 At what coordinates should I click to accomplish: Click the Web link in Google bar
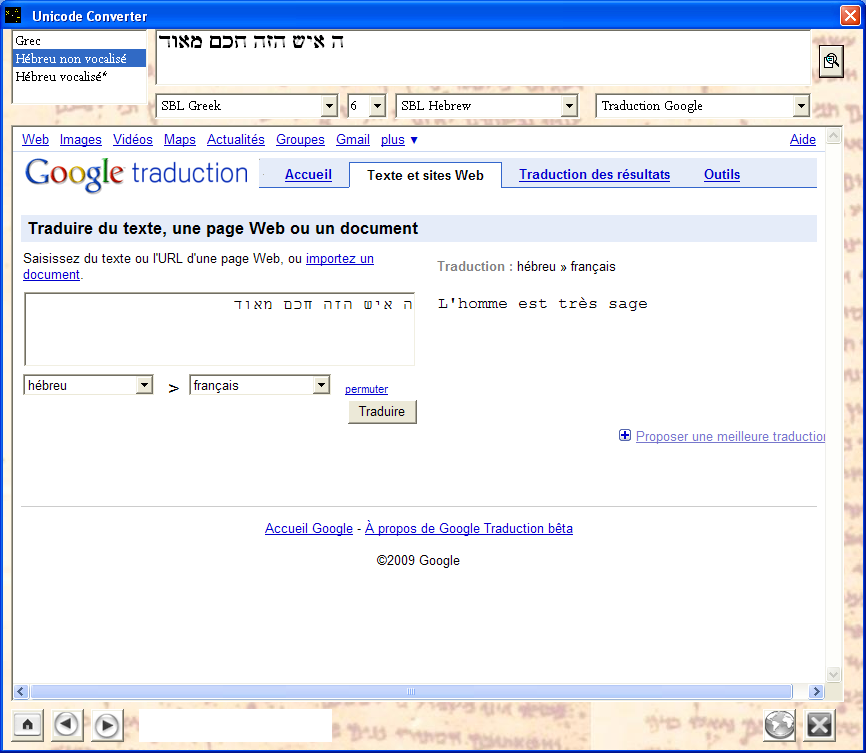[x=35, y=139]
